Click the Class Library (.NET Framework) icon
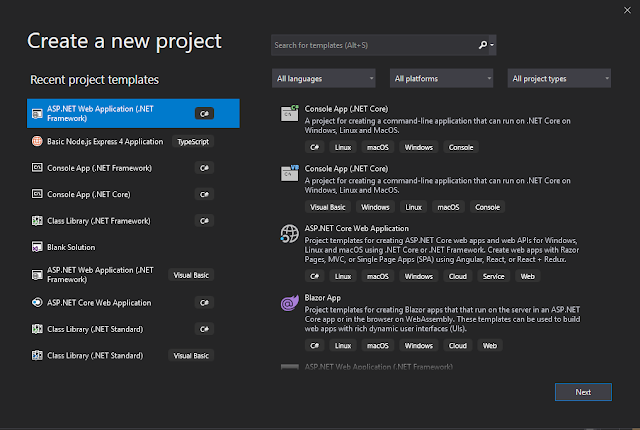Screen dimensions: 640x430 [x=37, y=220]
